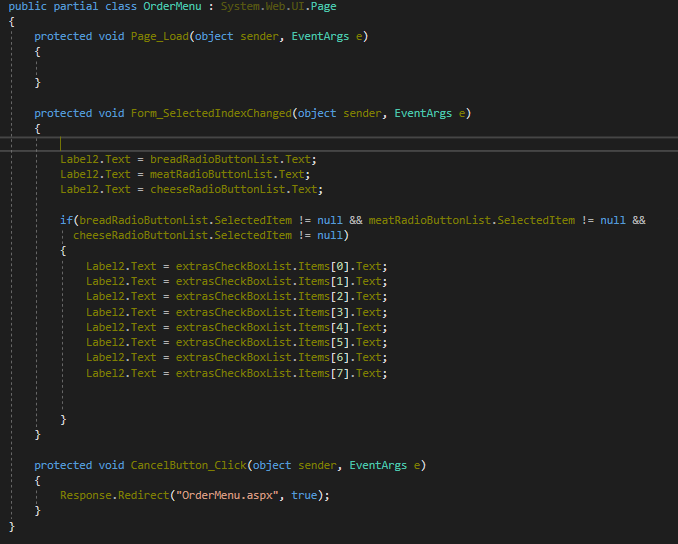678x544 pixels.
Task: Click the true argument in Response.Redirect
Action: 304,495
